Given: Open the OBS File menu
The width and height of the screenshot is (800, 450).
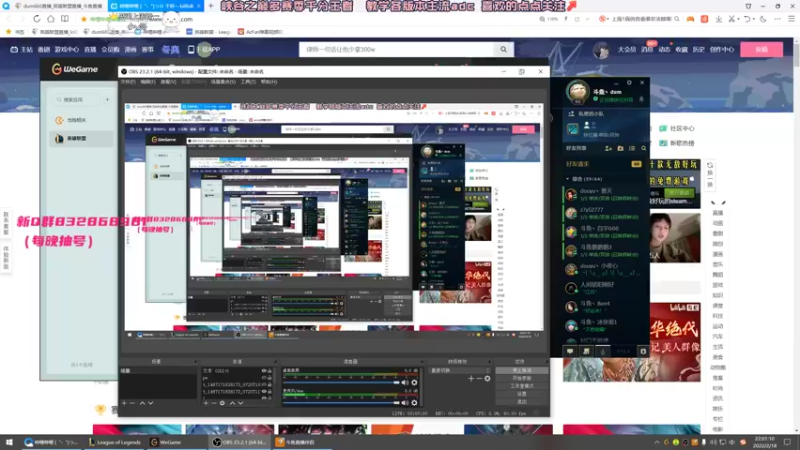Looking at the screenshot, I should pos(128,82).
